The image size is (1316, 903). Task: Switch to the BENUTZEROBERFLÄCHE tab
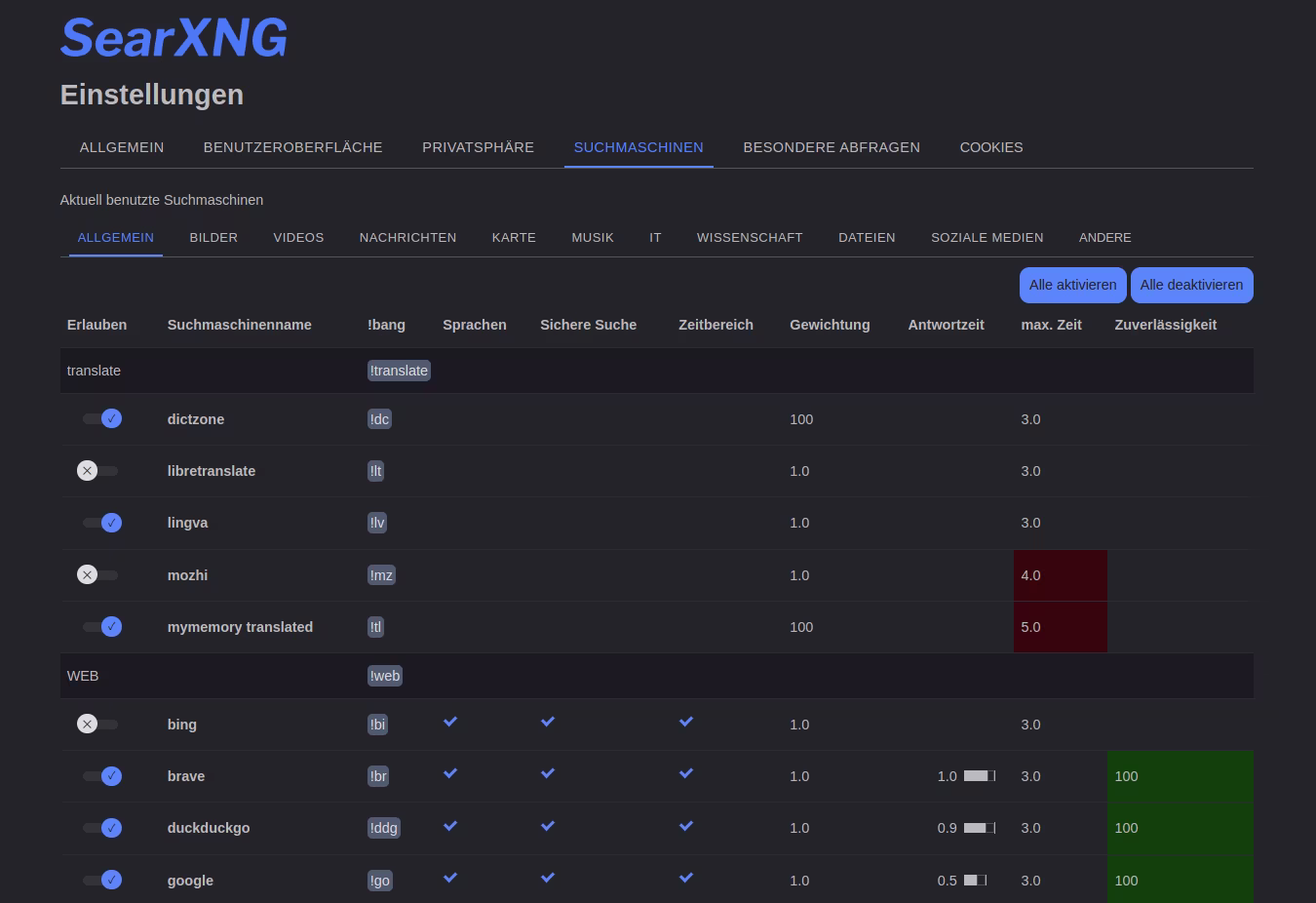coord(293,147)
